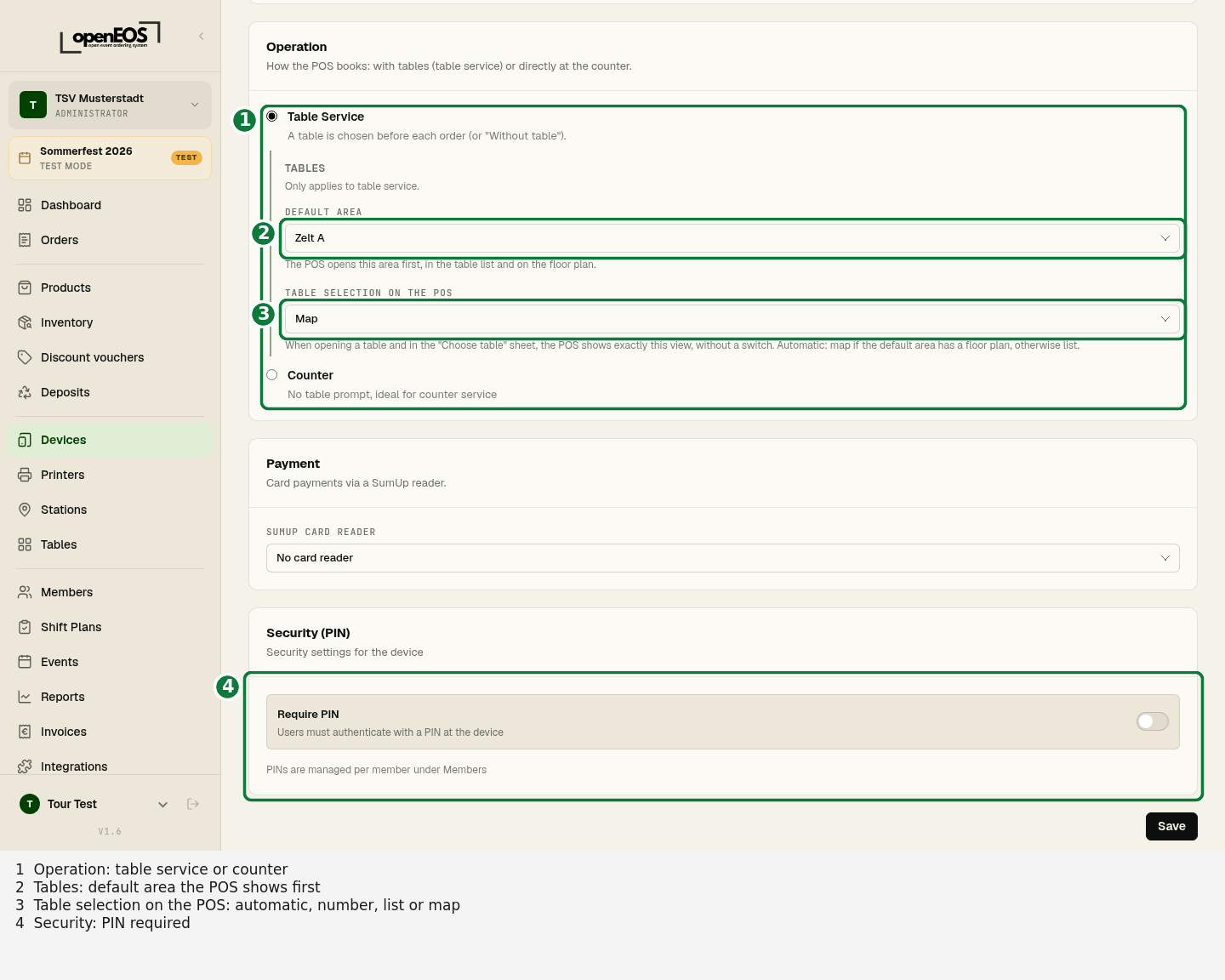Click the Dashboard icon in sidebar

(x=25, y=205)
